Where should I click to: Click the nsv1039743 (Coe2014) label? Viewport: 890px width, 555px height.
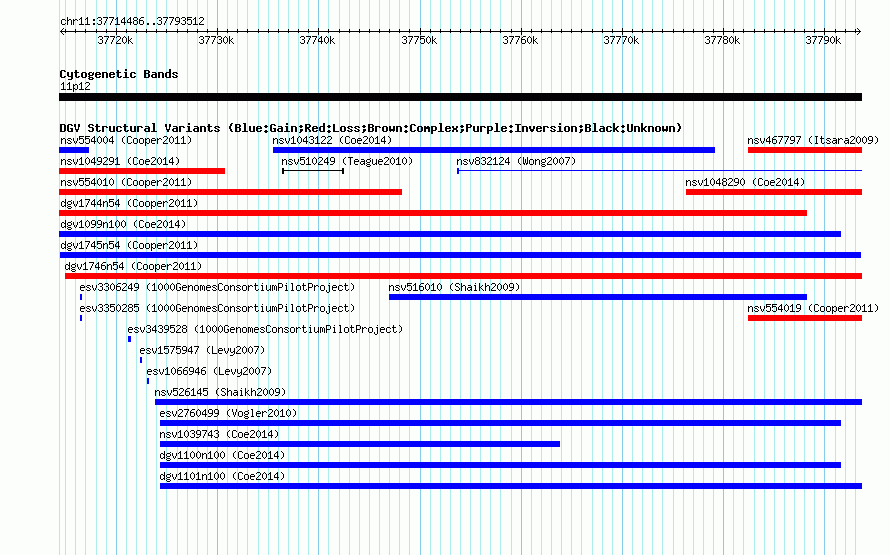[x=220, y=434]
